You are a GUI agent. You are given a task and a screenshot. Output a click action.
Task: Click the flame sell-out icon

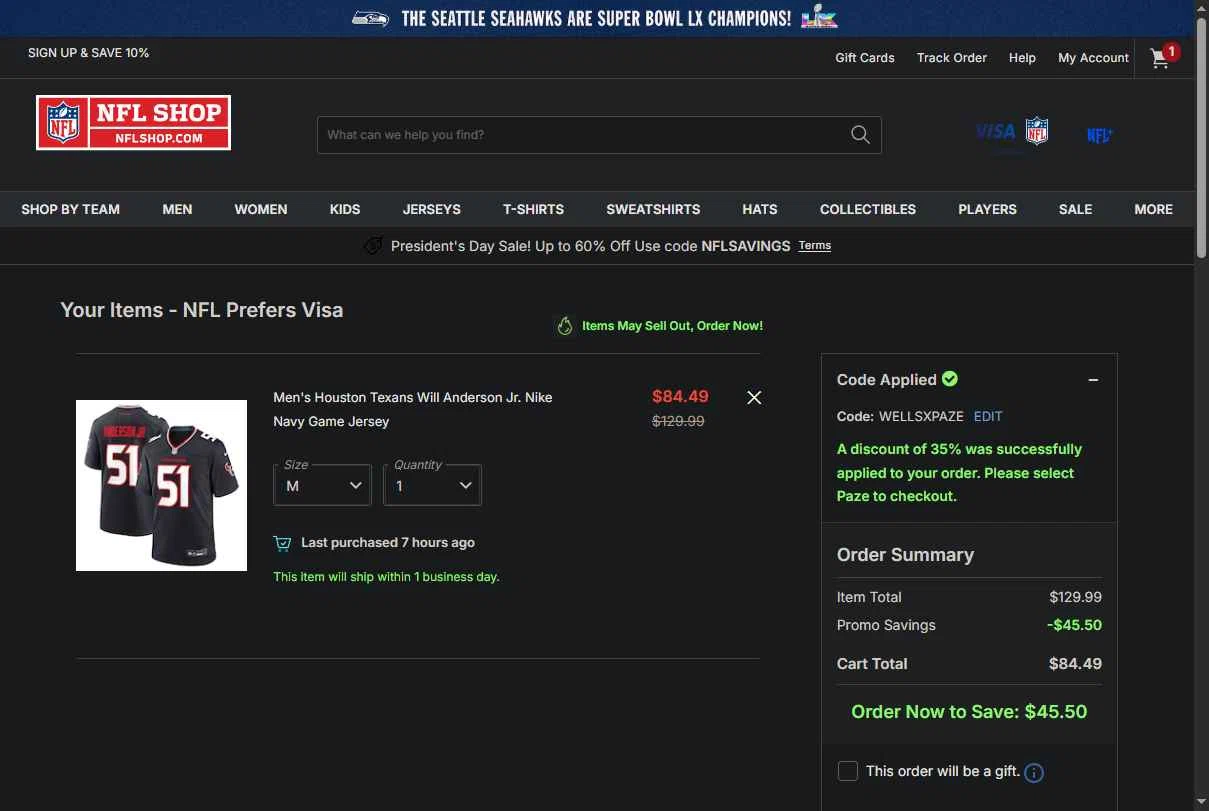click(x=565, y=326)
